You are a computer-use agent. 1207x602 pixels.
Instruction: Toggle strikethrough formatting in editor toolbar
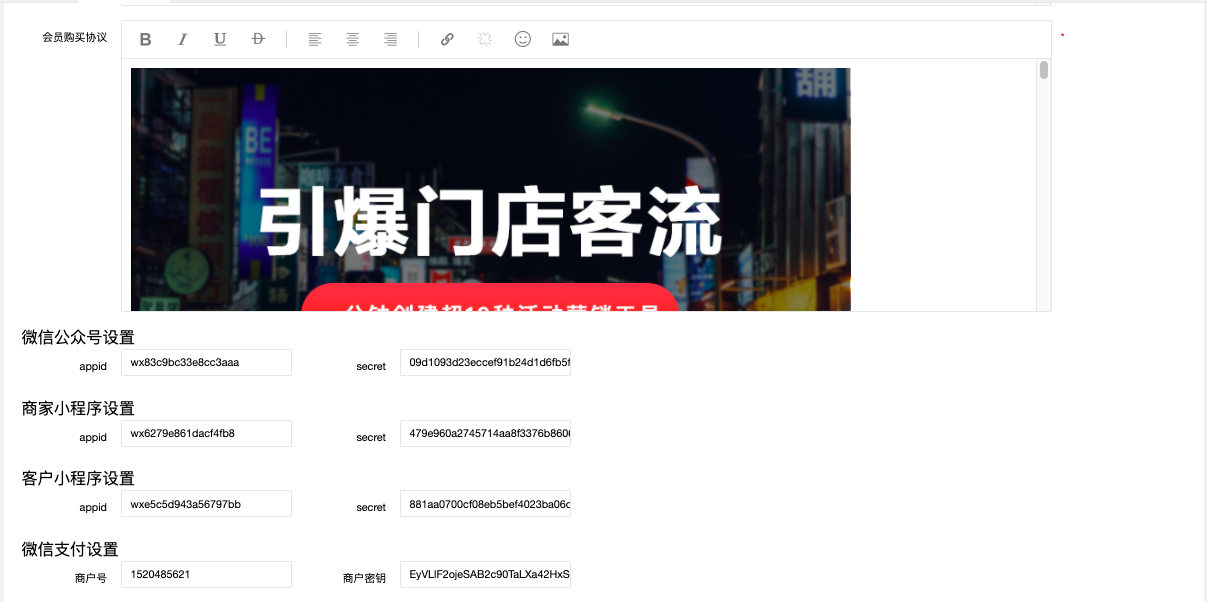[258, 40]
